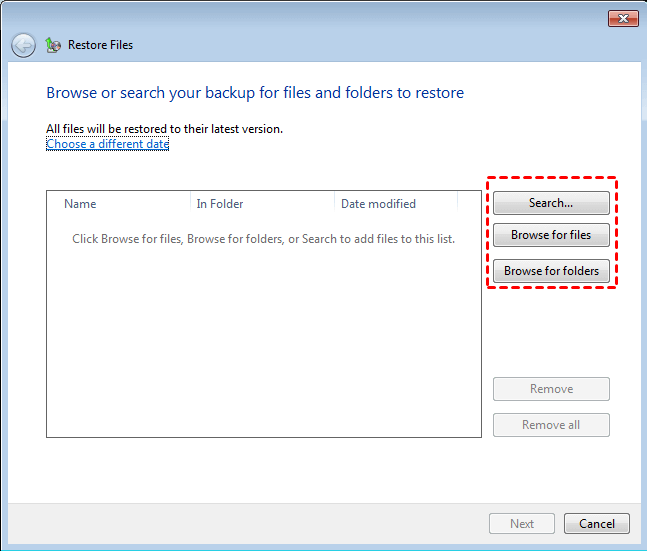This screenshot has height=551, width=647.
Task: Sort by the Name column header
Action: (x=80, y=204)
